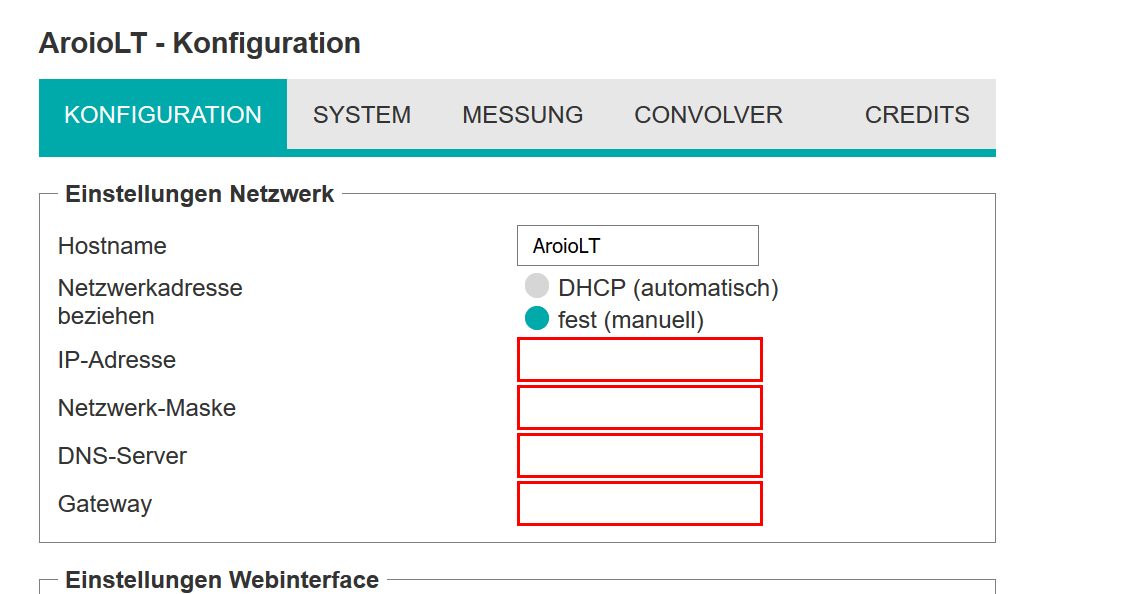Viewport: 1126px width, 594px height.
Task: Focus the IP-Adresse input field
Action: tap(639, 359)
